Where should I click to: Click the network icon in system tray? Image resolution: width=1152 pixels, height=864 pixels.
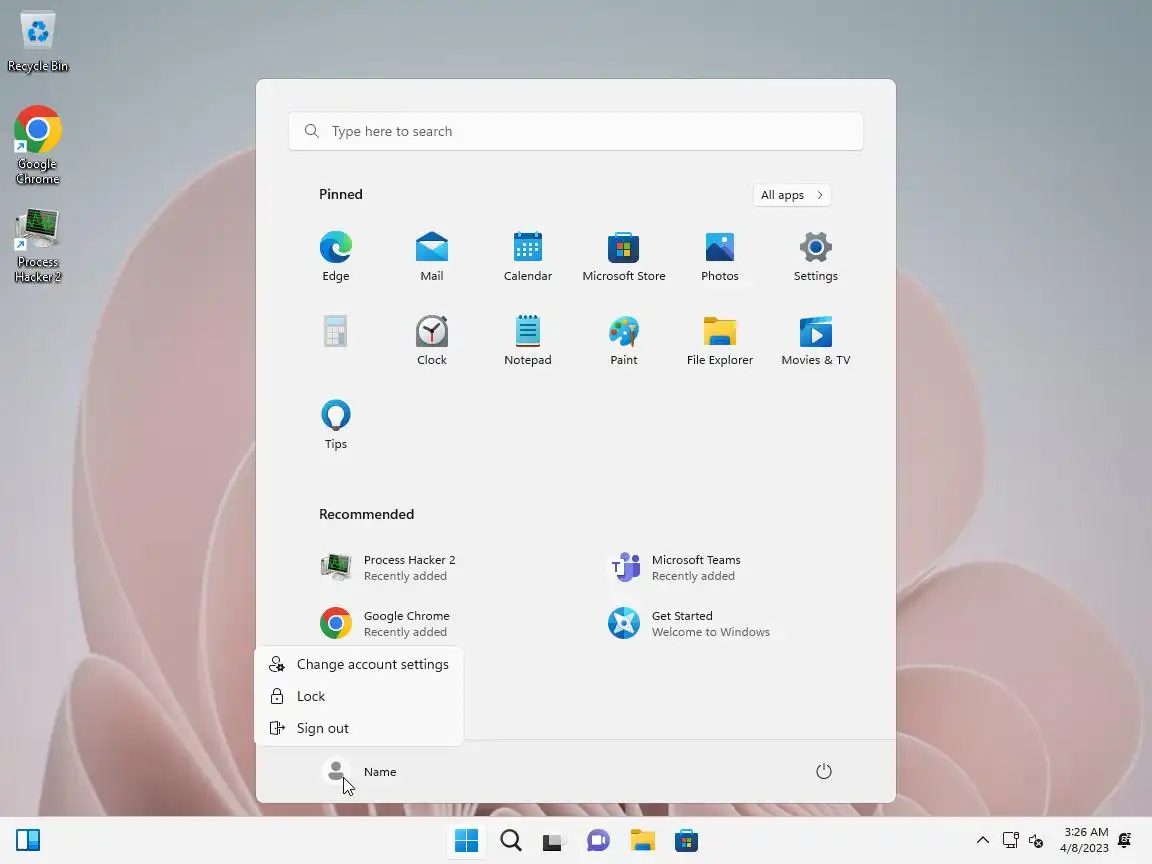[1011, 840]
